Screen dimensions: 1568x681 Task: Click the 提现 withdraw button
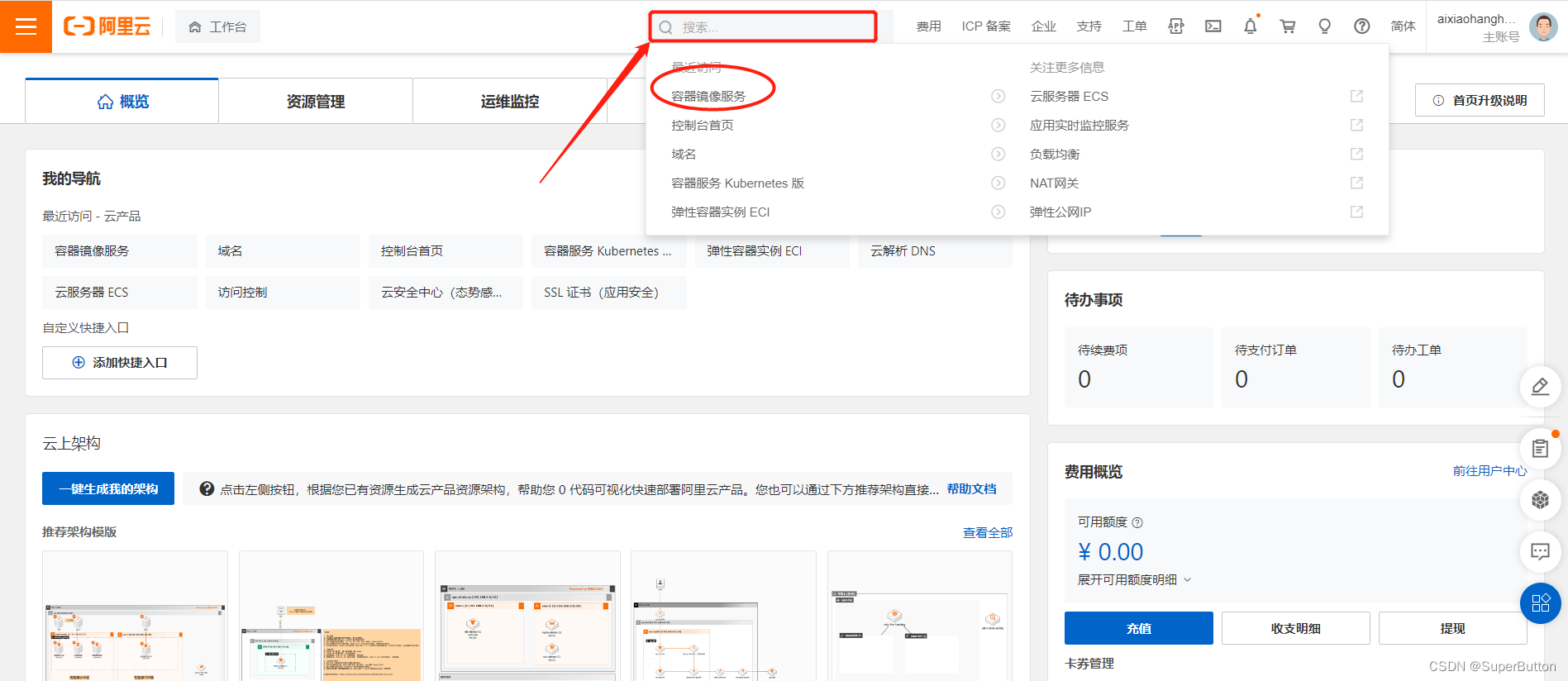point(1453,628)
